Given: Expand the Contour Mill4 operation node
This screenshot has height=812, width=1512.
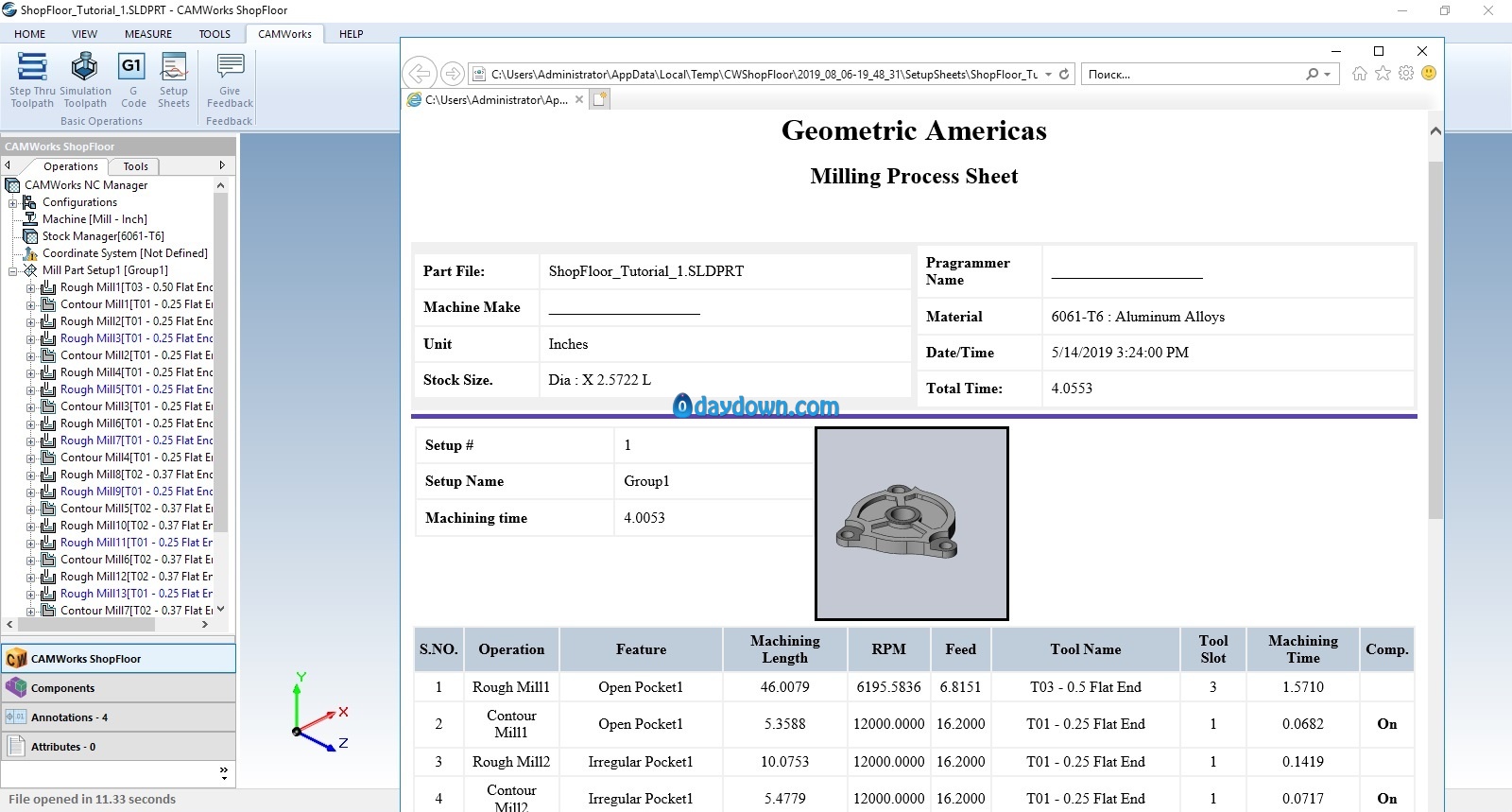Looking at the screenshot, I should coord(30,458).
